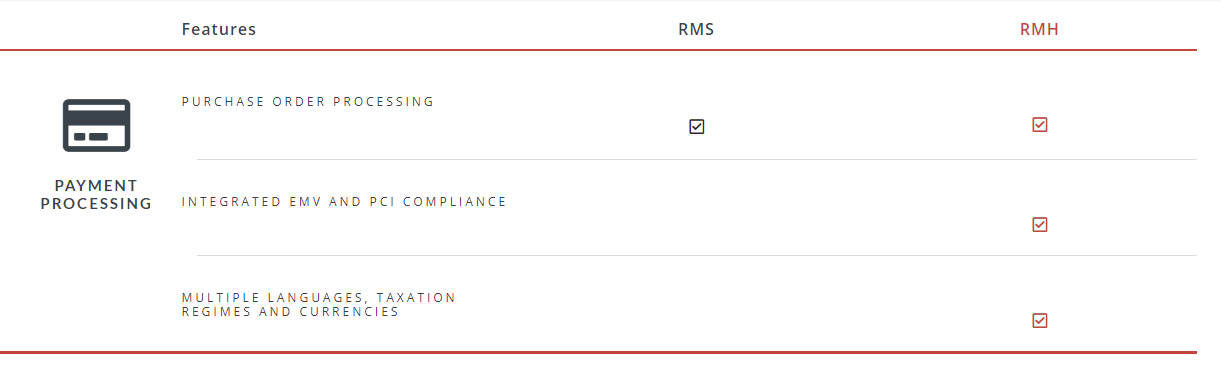Click the word PROCESSING under the card icon
This screenshot has width=1221, height=370.
click(x=96, y=204)
